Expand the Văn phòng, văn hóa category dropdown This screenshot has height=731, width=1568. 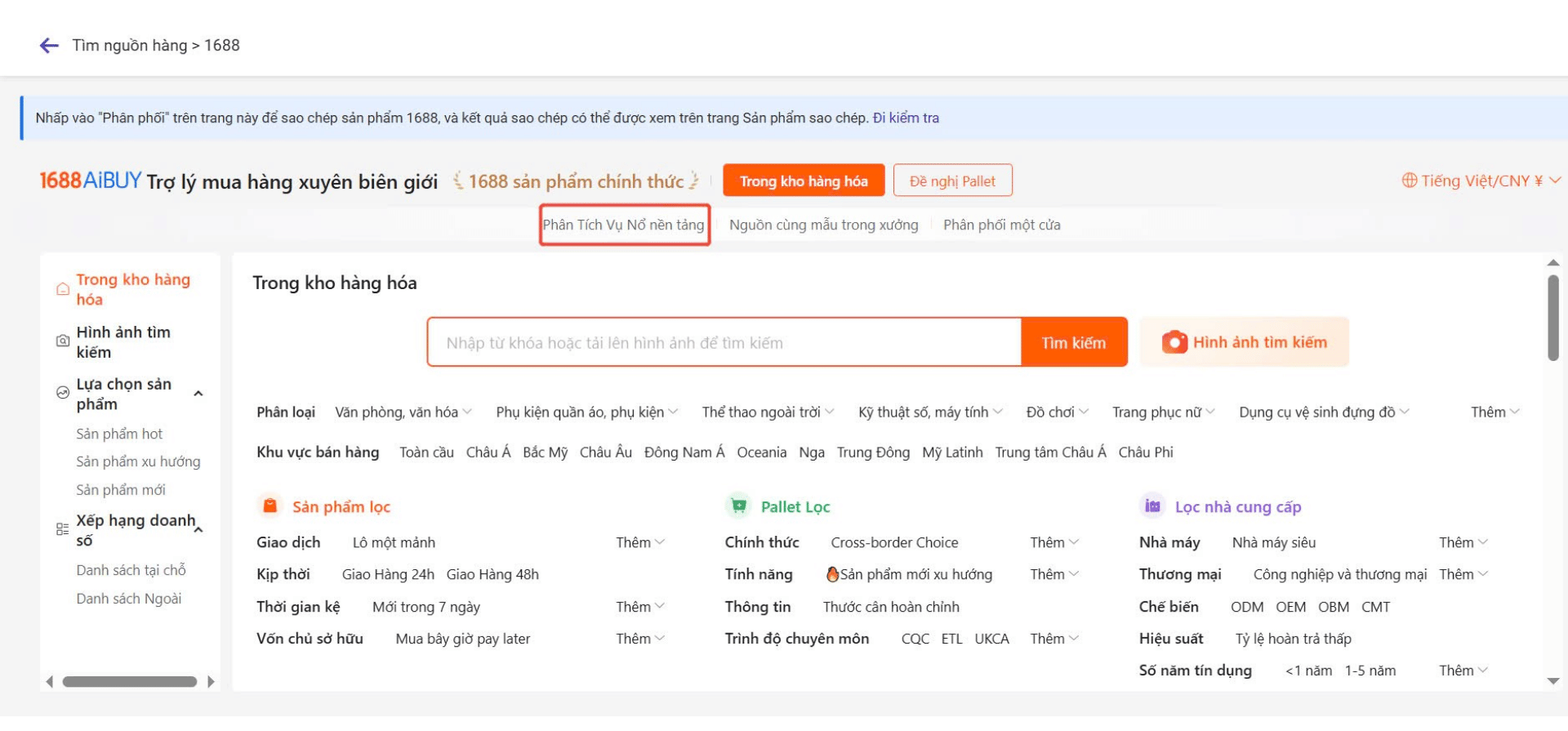[403, 412]
